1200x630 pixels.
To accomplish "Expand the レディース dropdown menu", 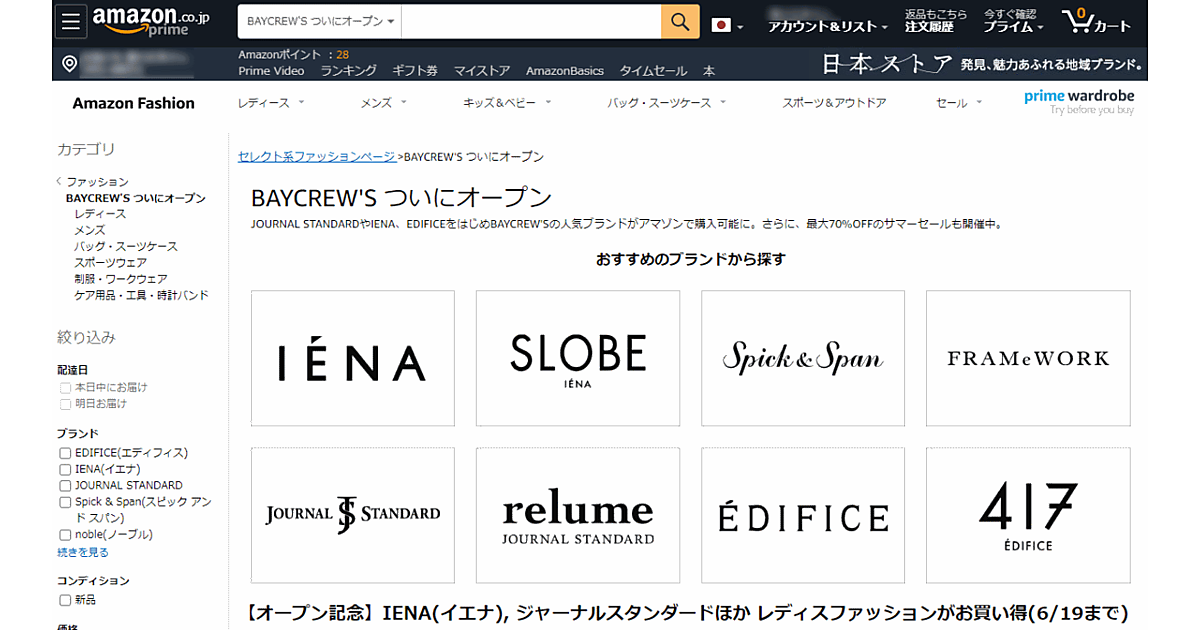I will coord(270,103).
